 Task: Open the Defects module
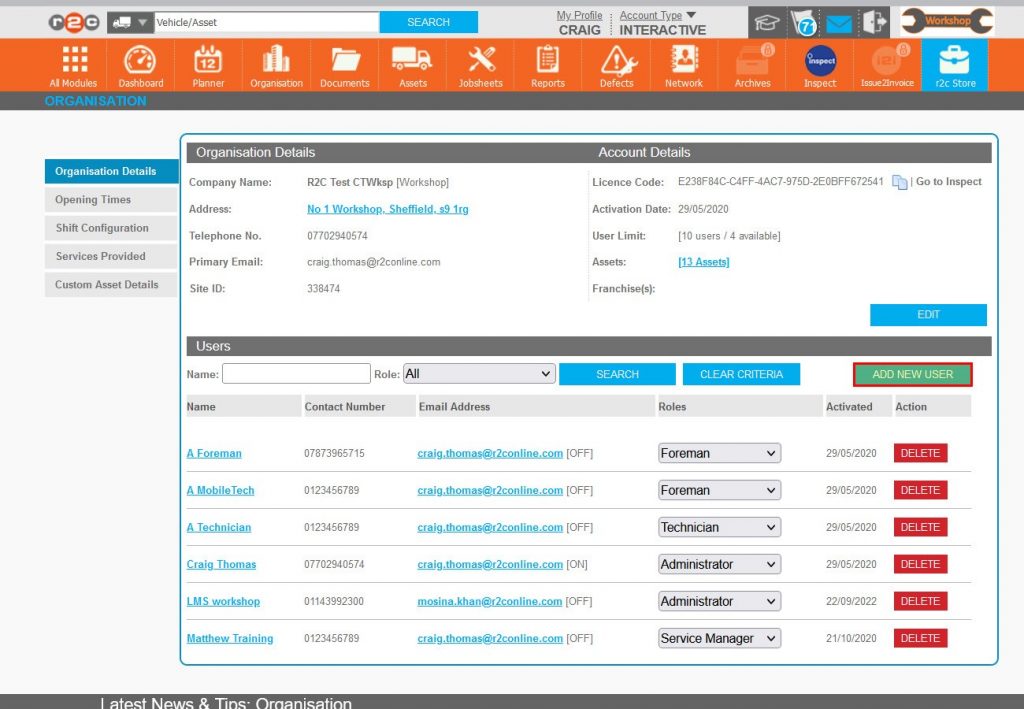click(x=615, y=64)
